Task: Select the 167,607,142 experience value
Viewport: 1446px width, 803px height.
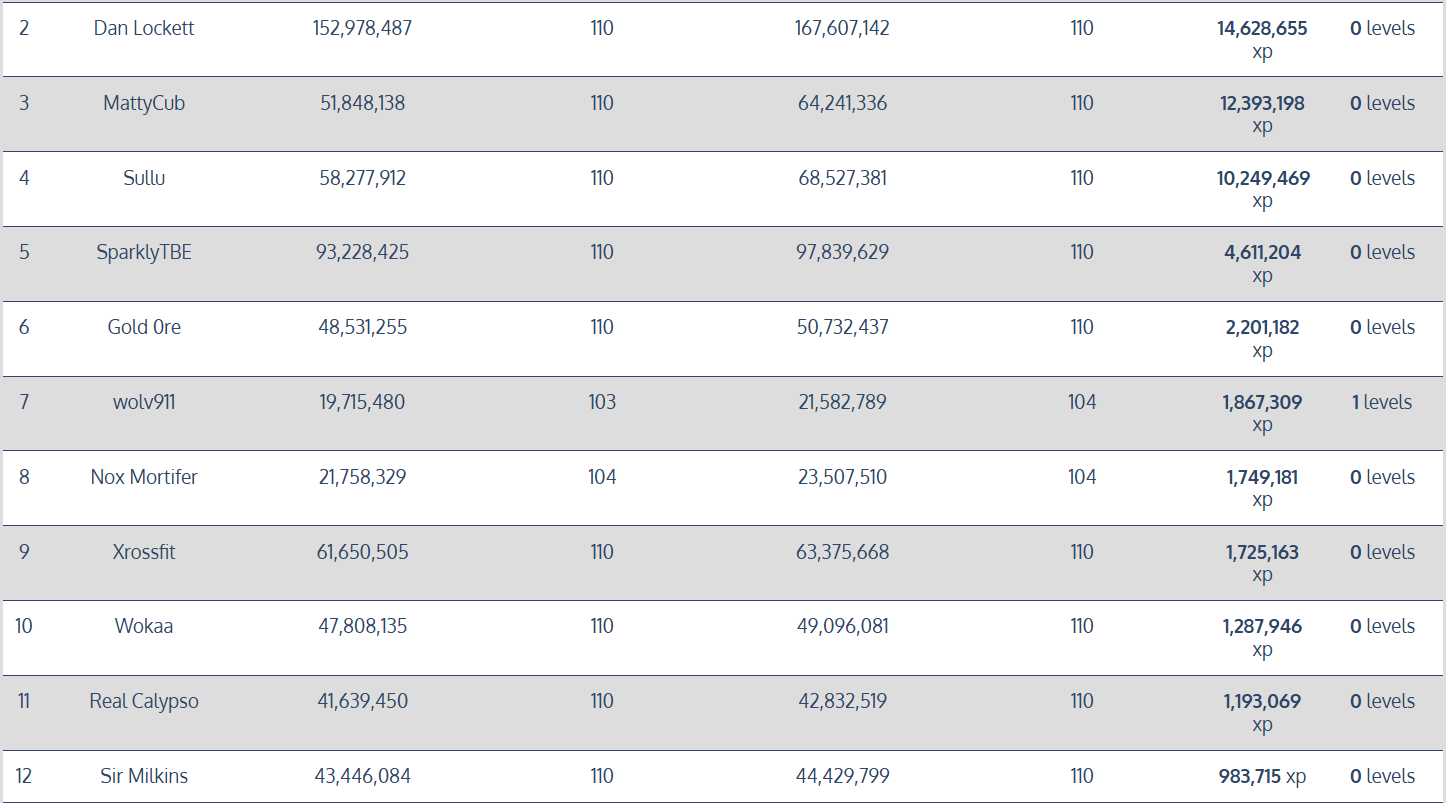Action: pos(842,28)
